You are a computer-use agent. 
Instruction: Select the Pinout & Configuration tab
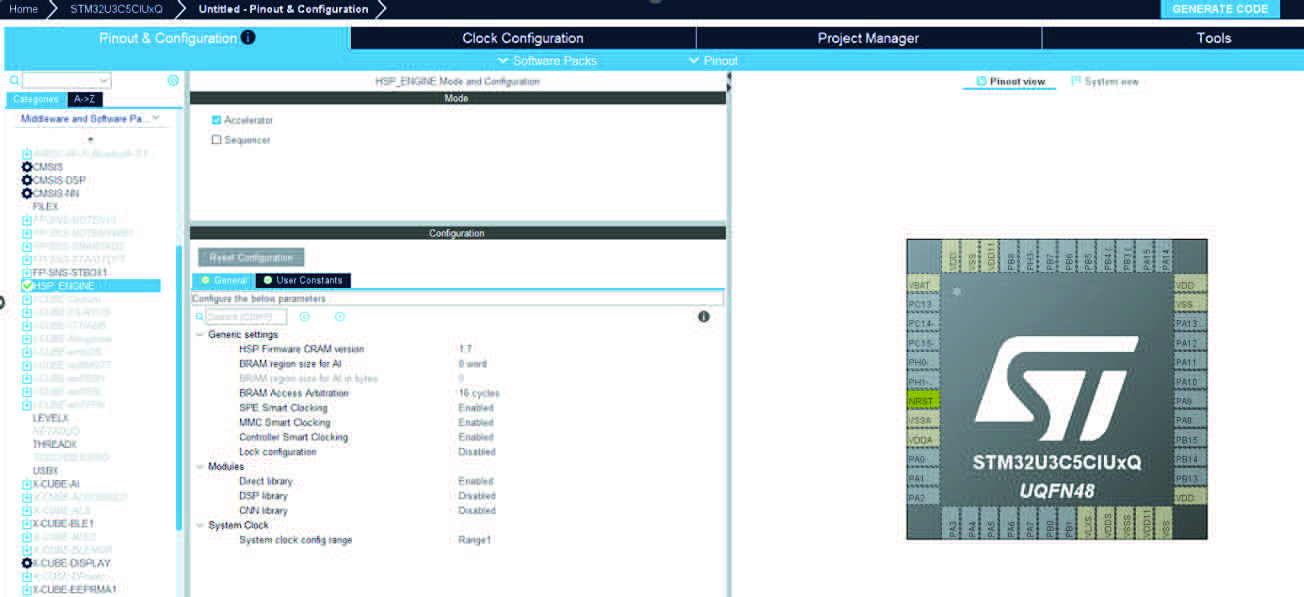coord(176,38)
